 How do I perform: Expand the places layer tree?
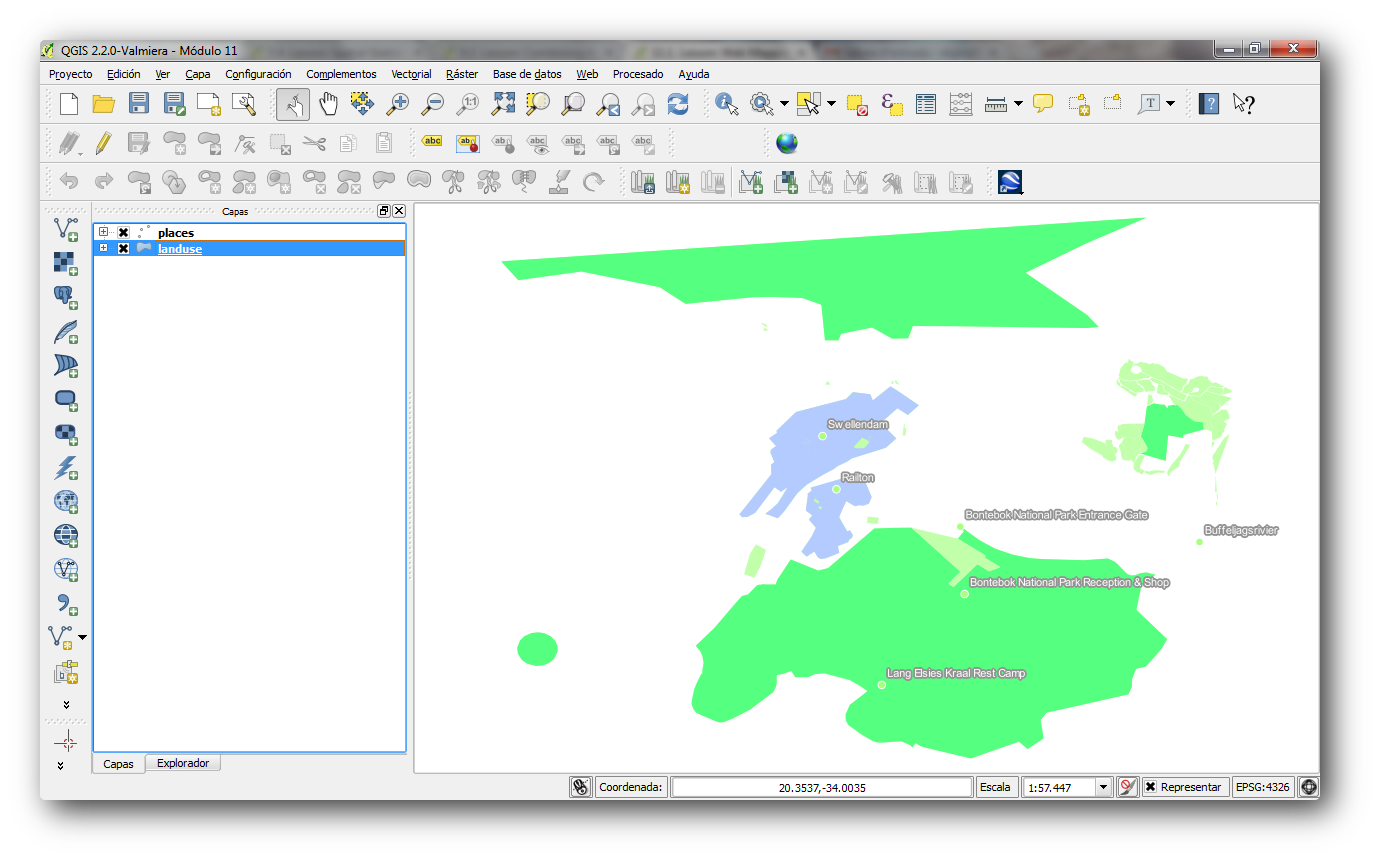pyautogui.click(x=103, y=232)
